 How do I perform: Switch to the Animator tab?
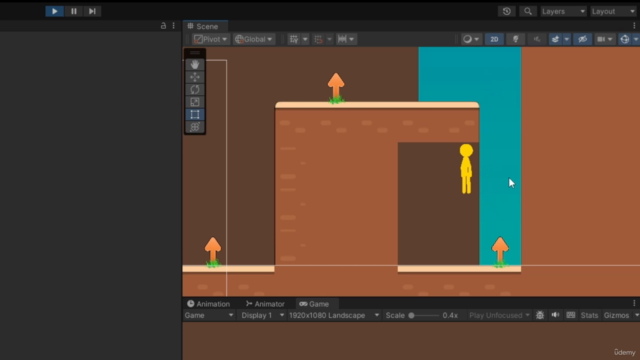[265, 304]
